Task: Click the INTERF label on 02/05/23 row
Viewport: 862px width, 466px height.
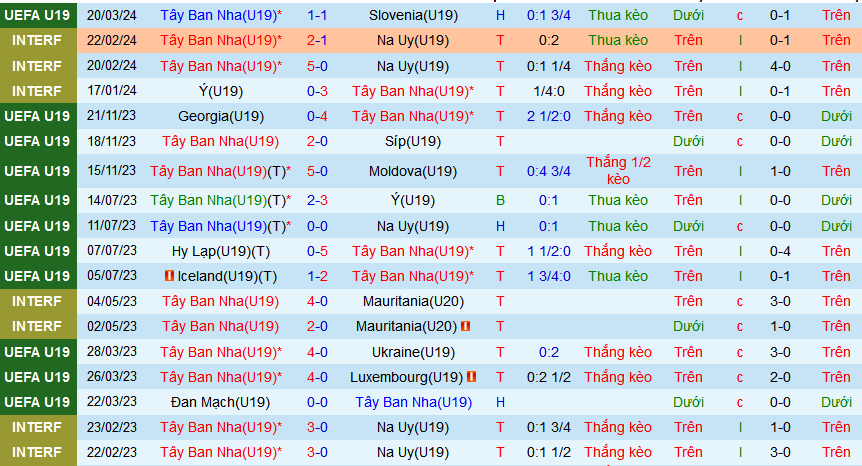Action: coord(37,326)
